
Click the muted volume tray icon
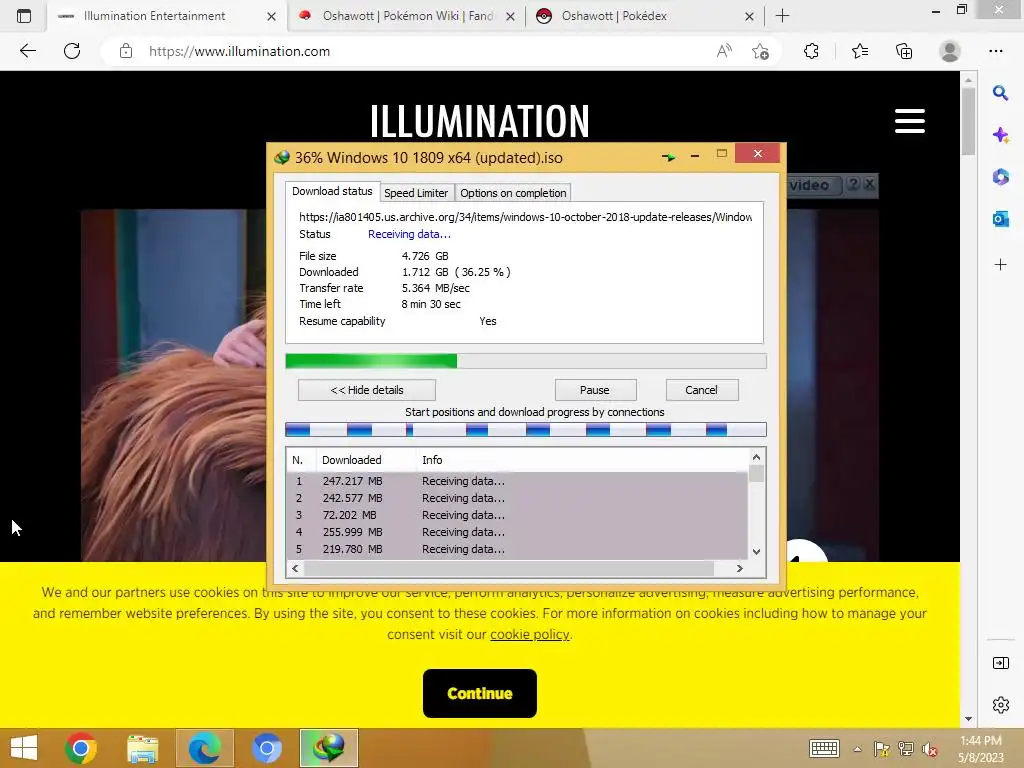[929, 749]
